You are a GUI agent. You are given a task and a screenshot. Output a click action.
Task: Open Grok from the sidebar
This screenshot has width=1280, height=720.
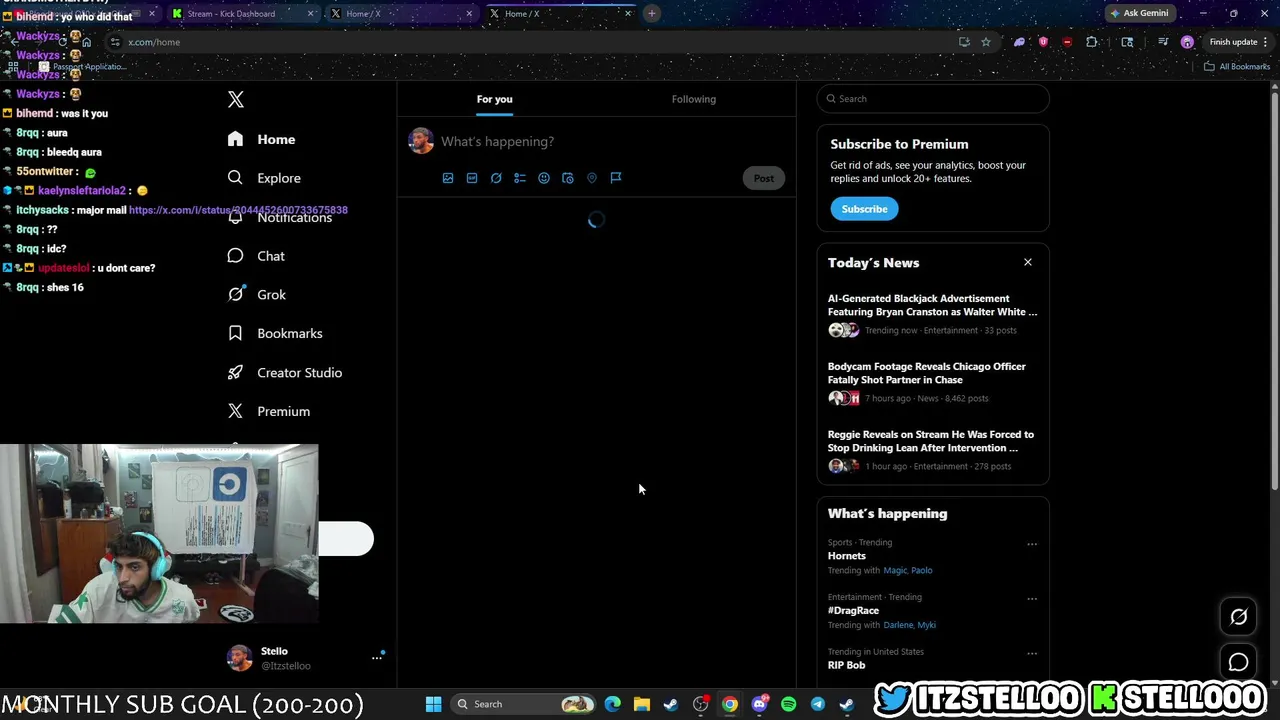point(258,295)
